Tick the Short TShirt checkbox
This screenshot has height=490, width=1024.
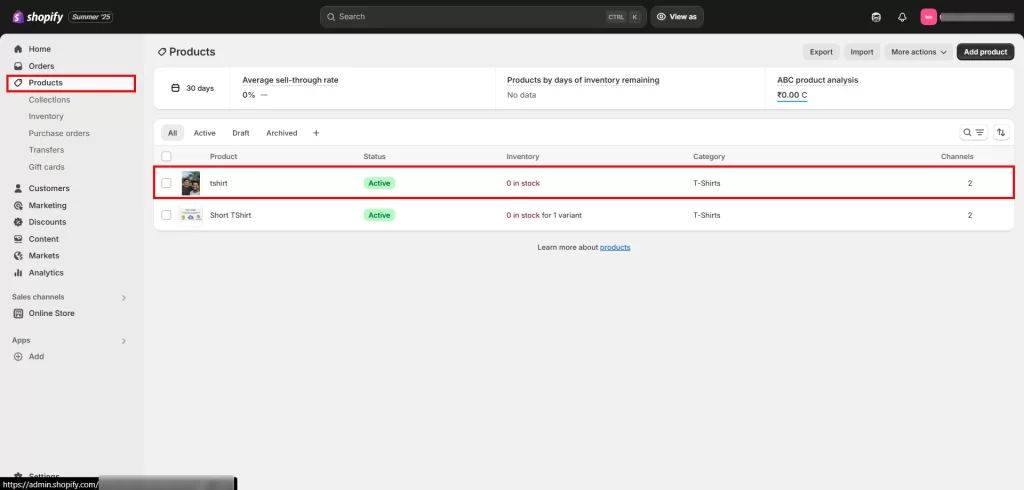coord(167,215)
